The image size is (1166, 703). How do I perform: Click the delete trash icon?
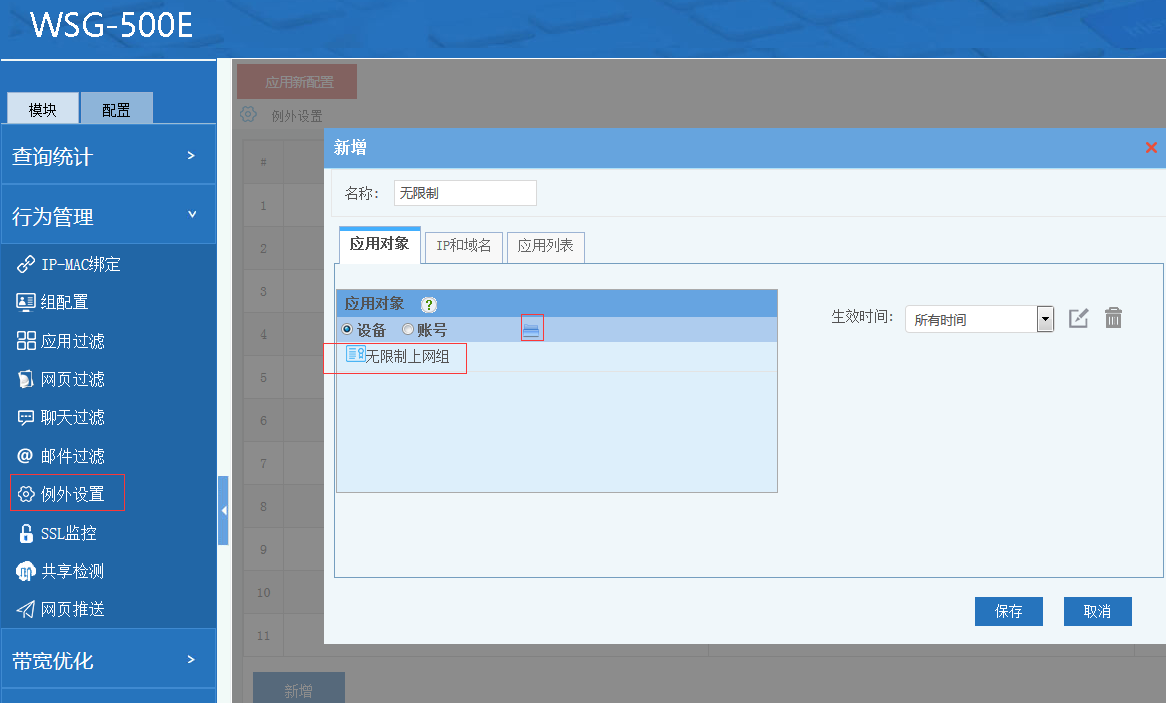click(x=1113, y=318)
